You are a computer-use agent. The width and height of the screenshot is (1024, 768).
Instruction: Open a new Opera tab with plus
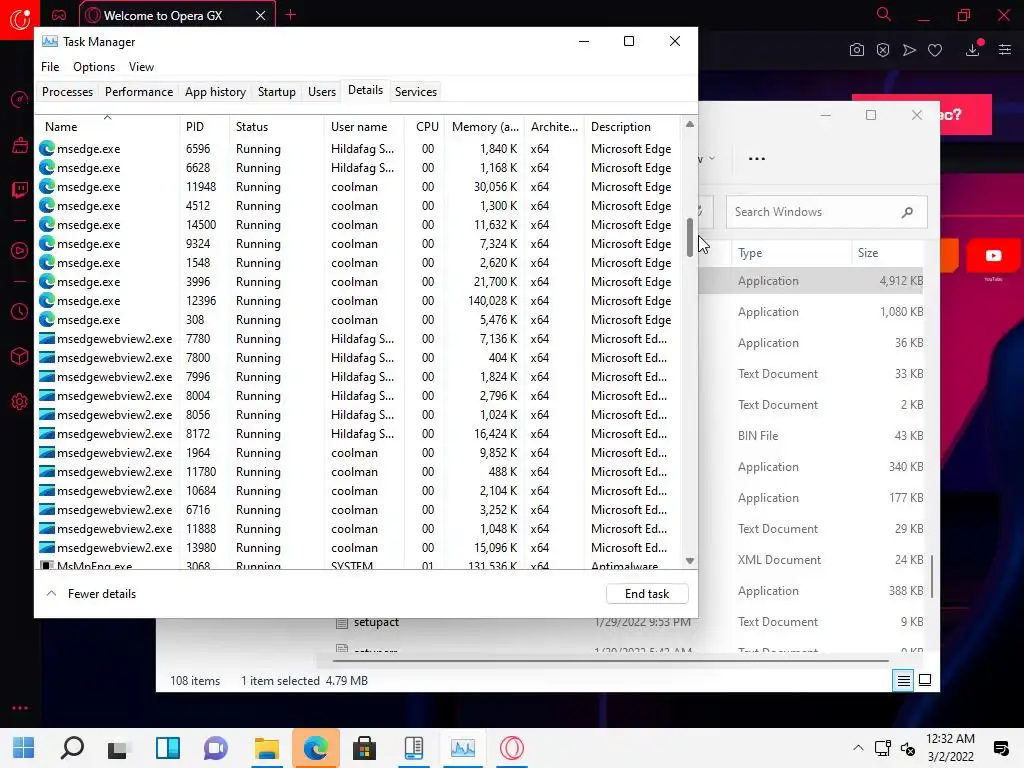[291, 15]
